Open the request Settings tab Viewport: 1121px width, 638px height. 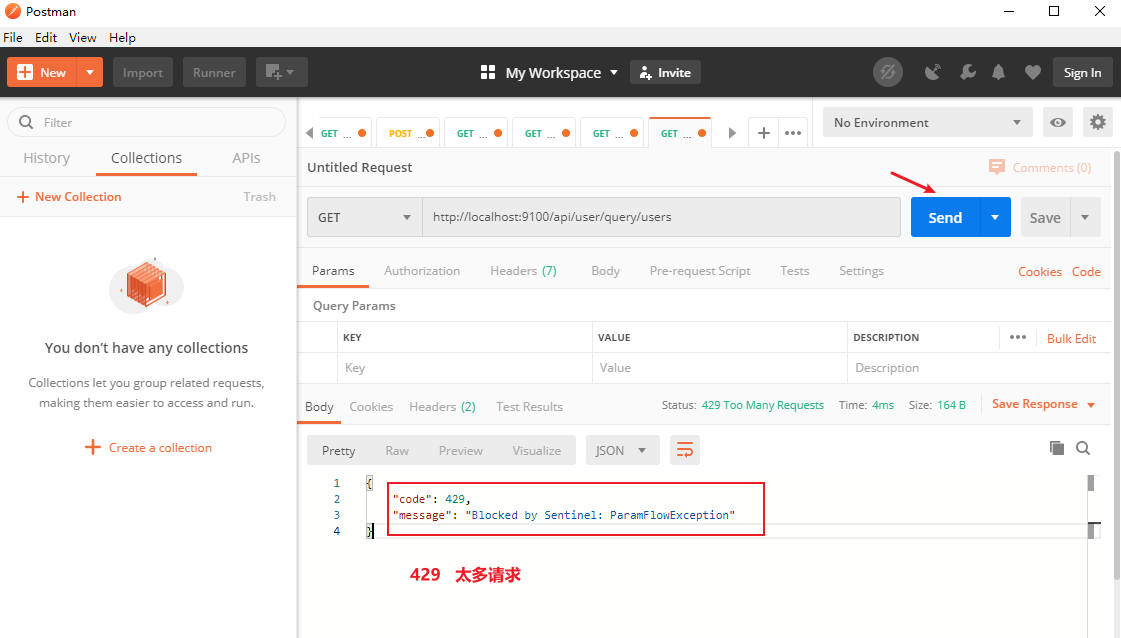861,270
